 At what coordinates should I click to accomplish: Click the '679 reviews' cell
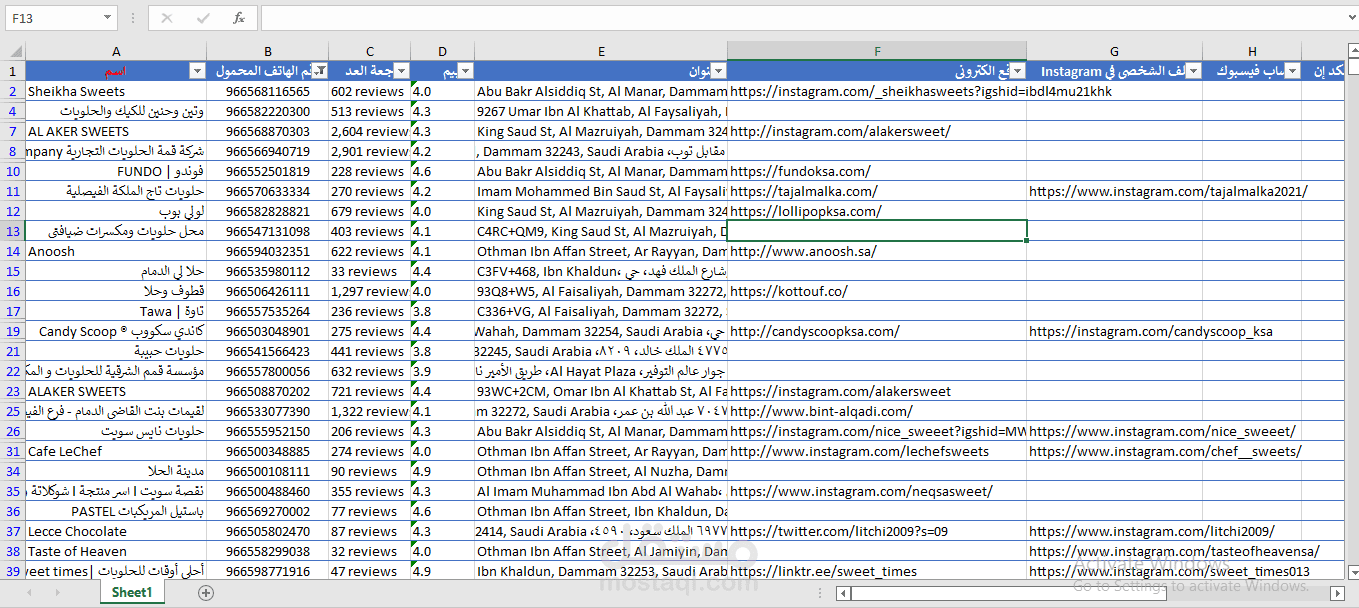369,211
